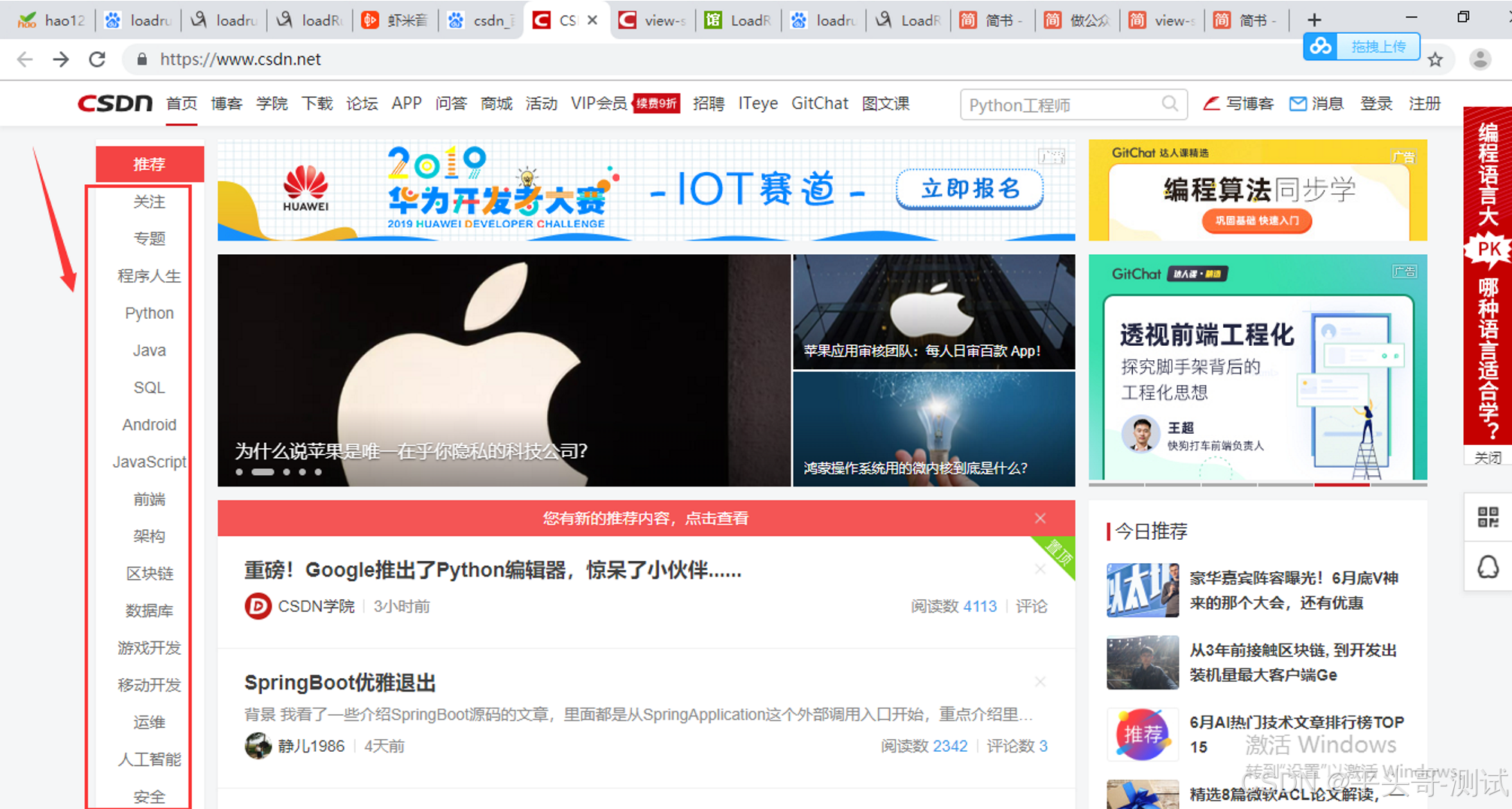Open 学院 in top navigation
This screenshot has height=809, width=1512.
pyautogui.click(x=272, y=104)
